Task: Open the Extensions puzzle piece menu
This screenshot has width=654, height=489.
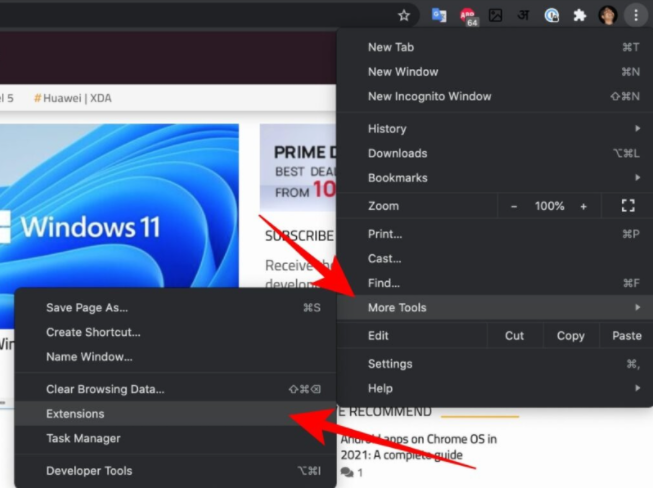Action: click(x=580, y=16)
